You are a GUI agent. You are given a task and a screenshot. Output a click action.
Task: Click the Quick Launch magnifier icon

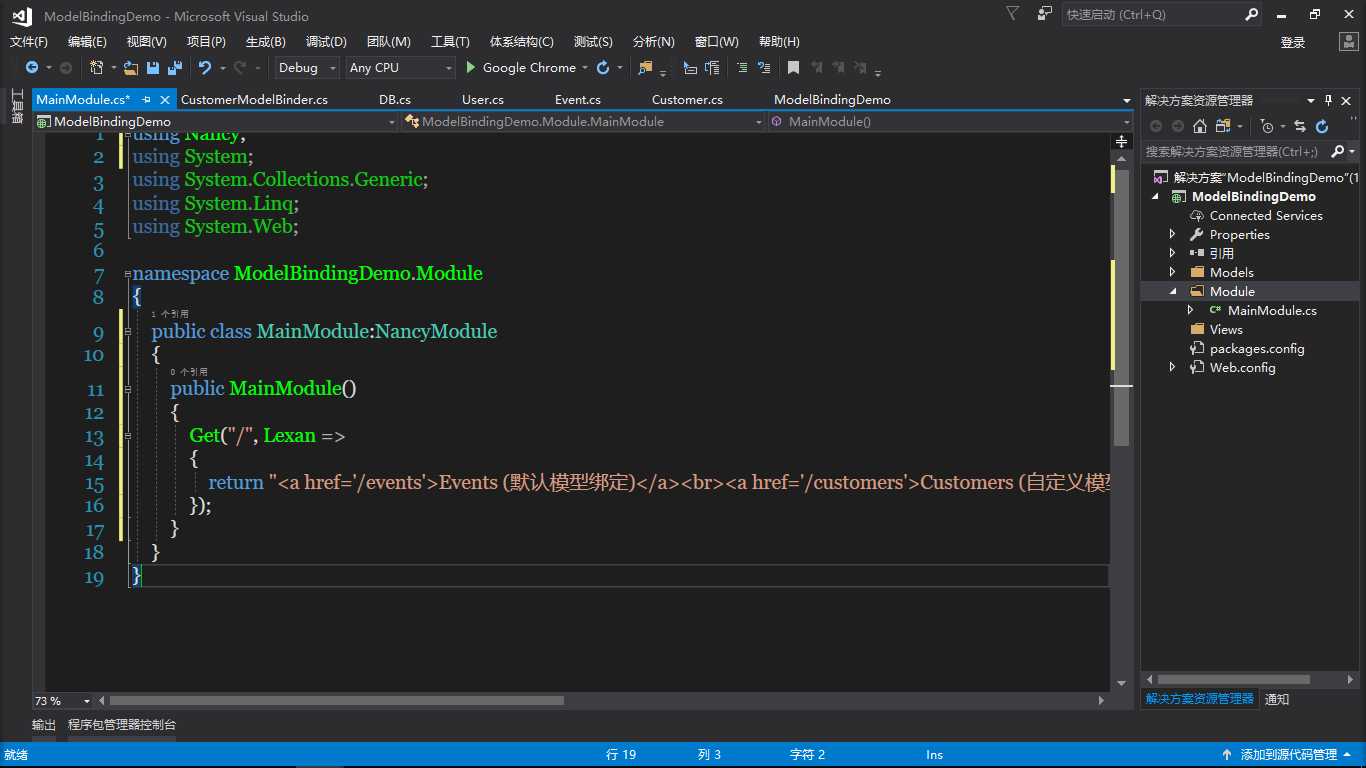pos(1252,14)
